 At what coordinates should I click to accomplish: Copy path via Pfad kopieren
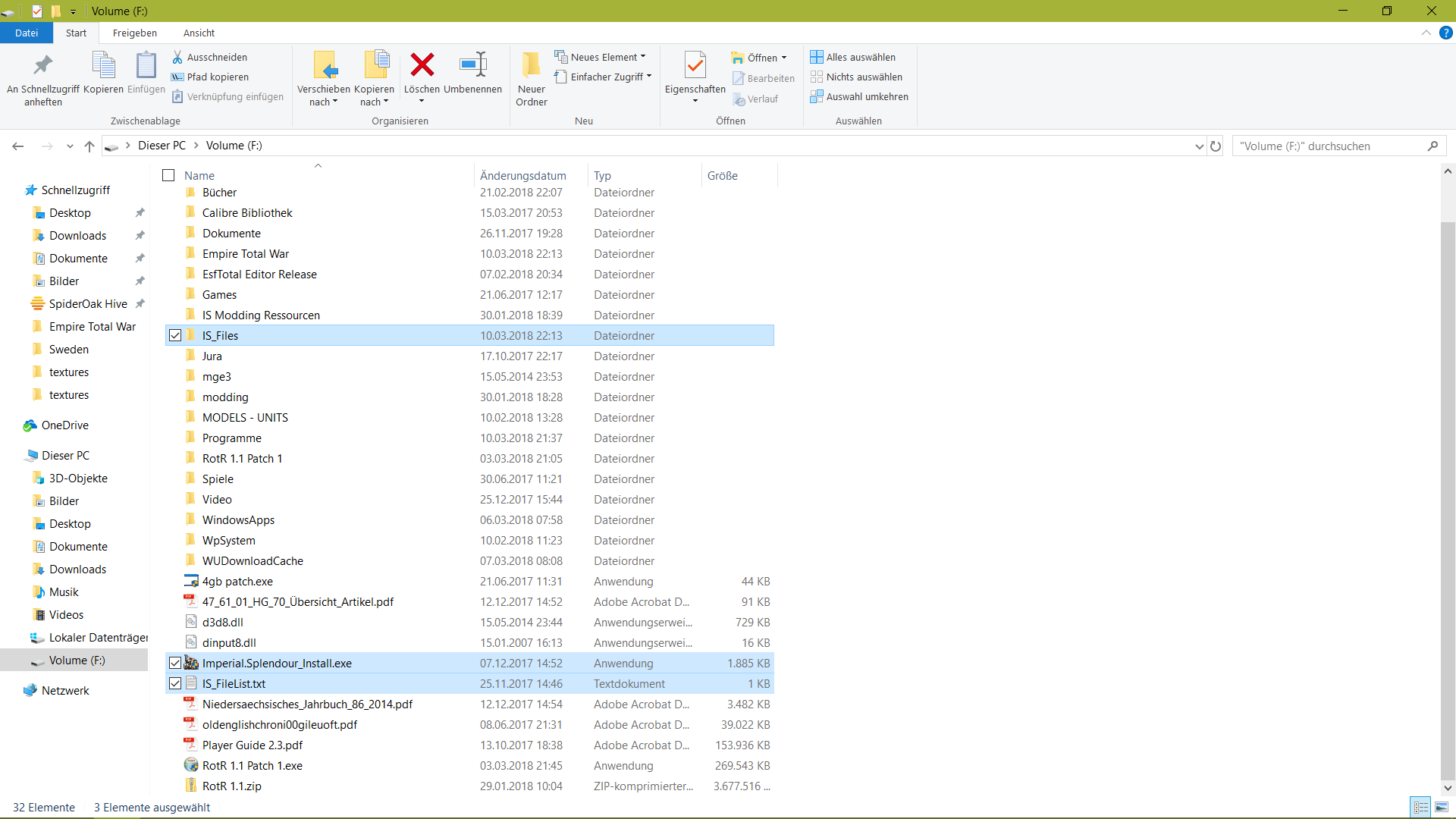click(210, 77)
